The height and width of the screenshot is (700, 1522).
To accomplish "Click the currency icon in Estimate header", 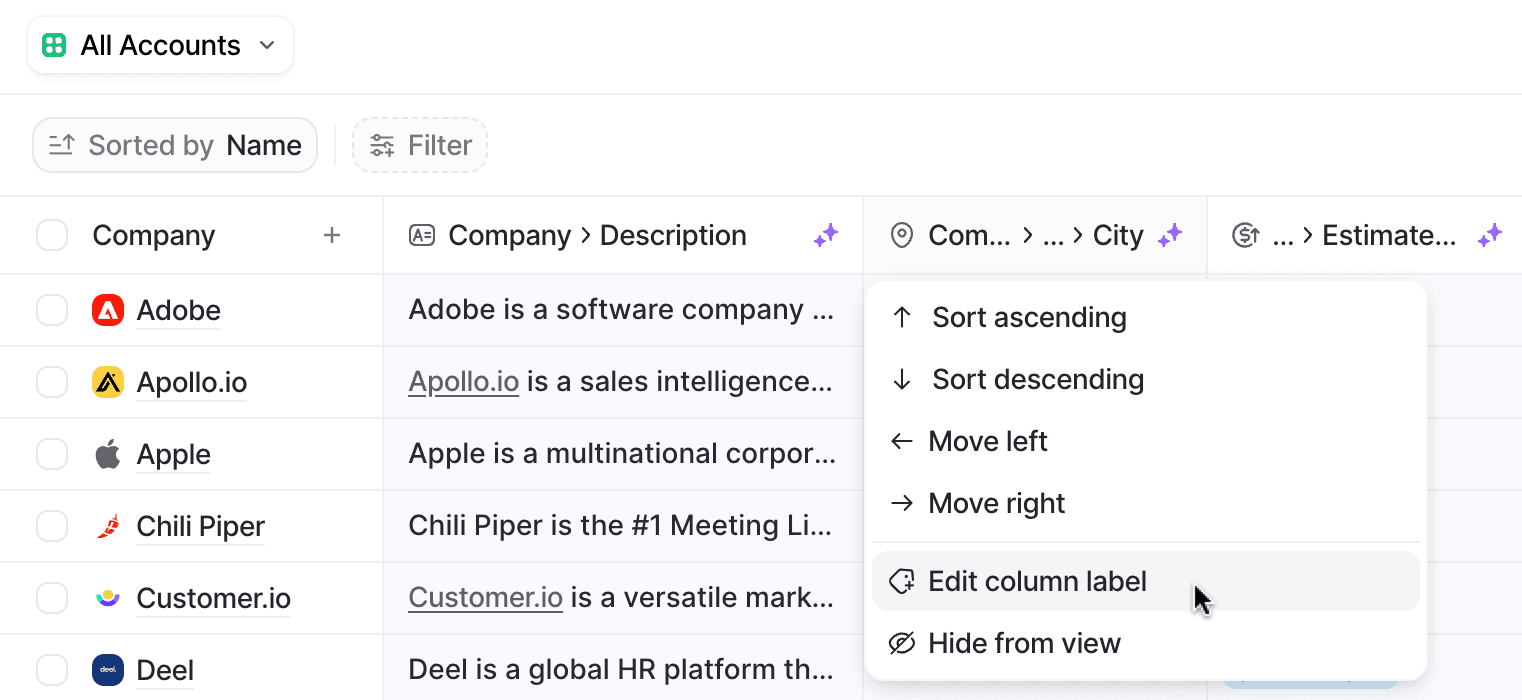I will tap(1245, 235).
